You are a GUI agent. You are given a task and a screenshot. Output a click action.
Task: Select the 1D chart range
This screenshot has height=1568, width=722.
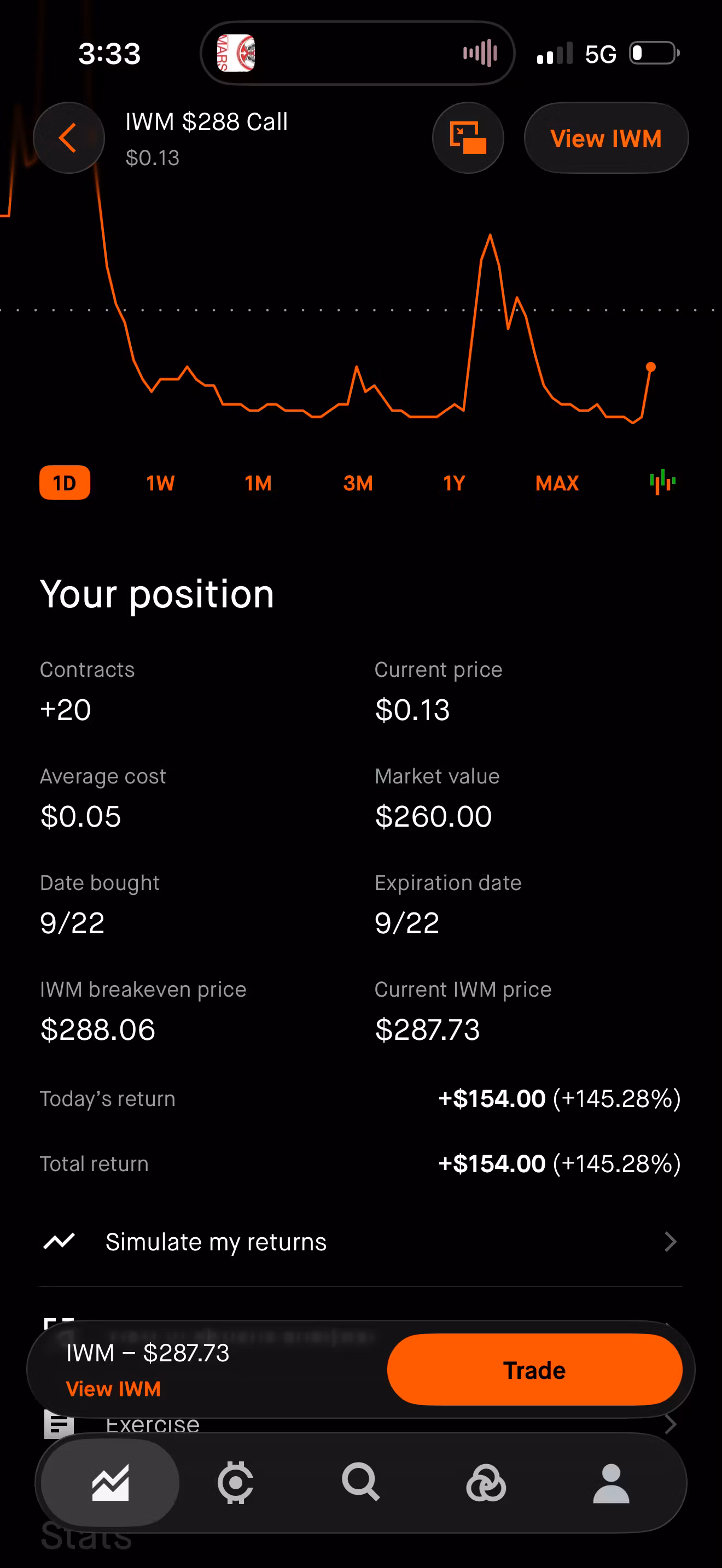(65, 483)
